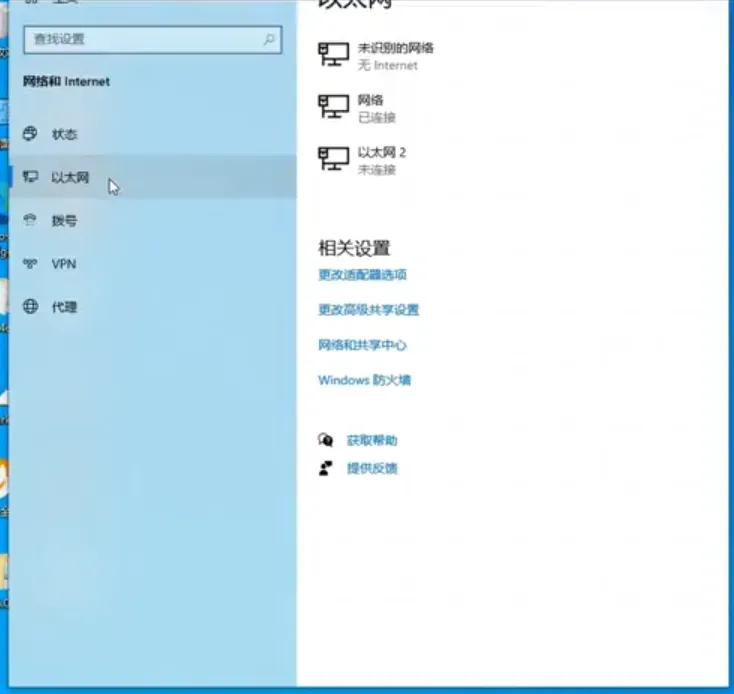Select the 未识别的网络 network adapter icon
The height and width of the screenshot is (694, 734).
pos(333,55)
